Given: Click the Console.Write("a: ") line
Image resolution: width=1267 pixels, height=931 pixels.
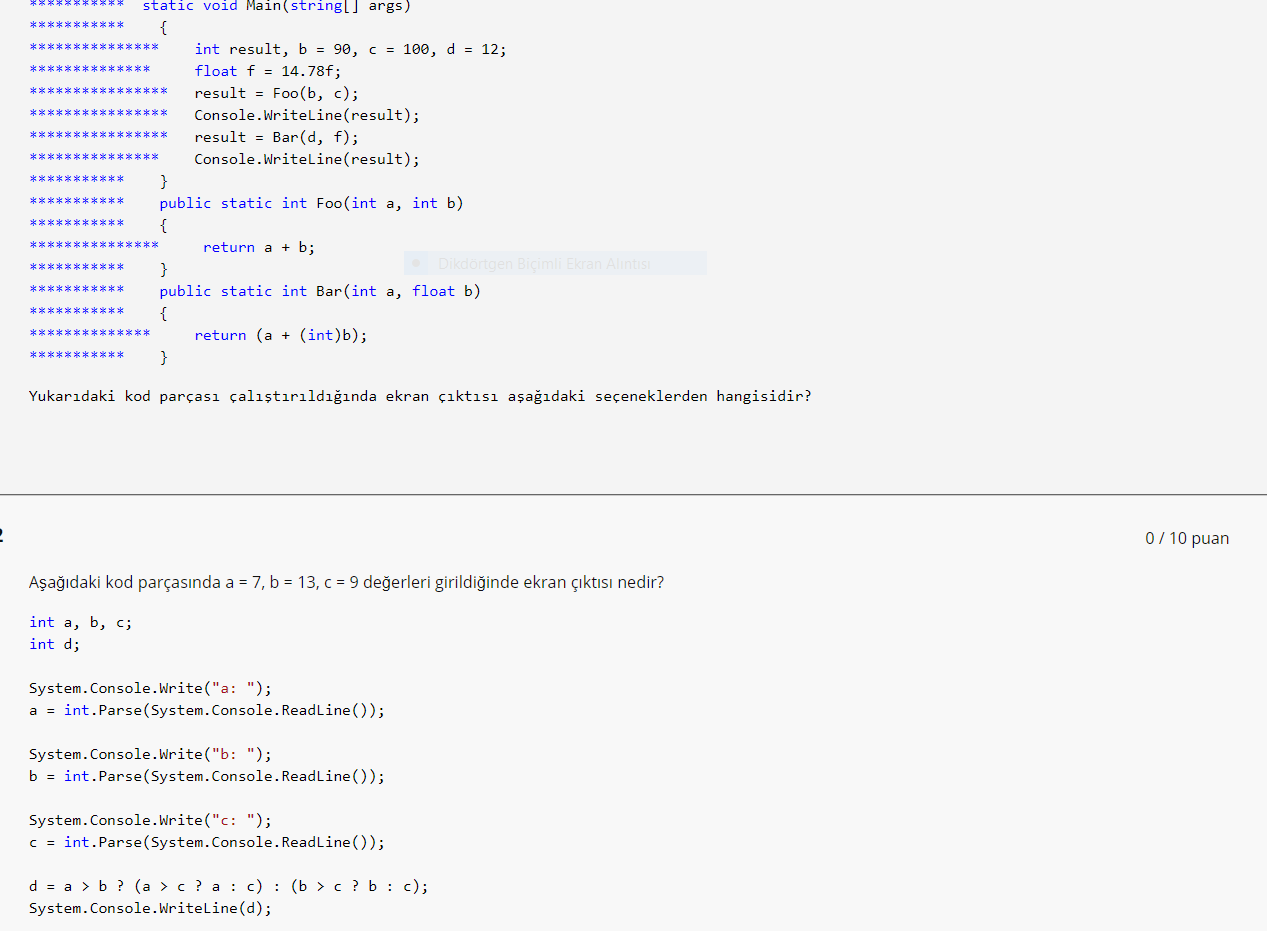Looking at the screenshot, I should click(150, 688).
